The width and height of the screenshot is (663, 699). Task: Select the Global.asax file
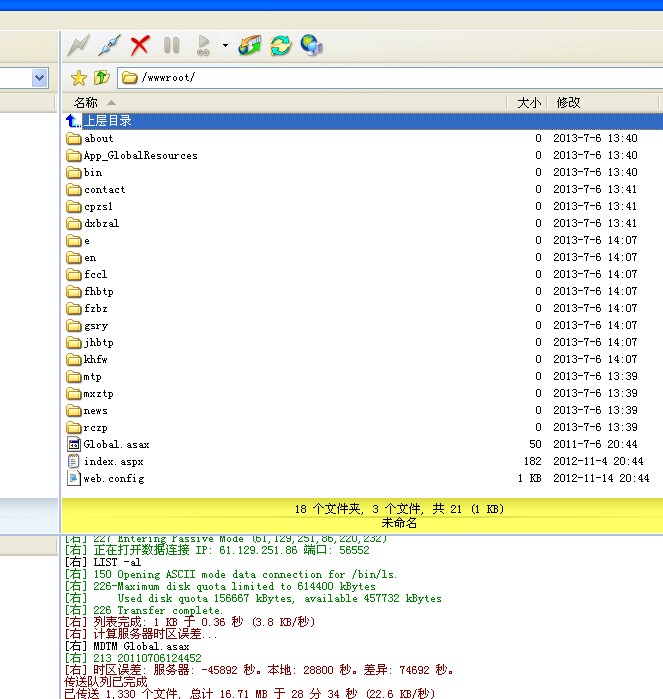click(116, 444)
